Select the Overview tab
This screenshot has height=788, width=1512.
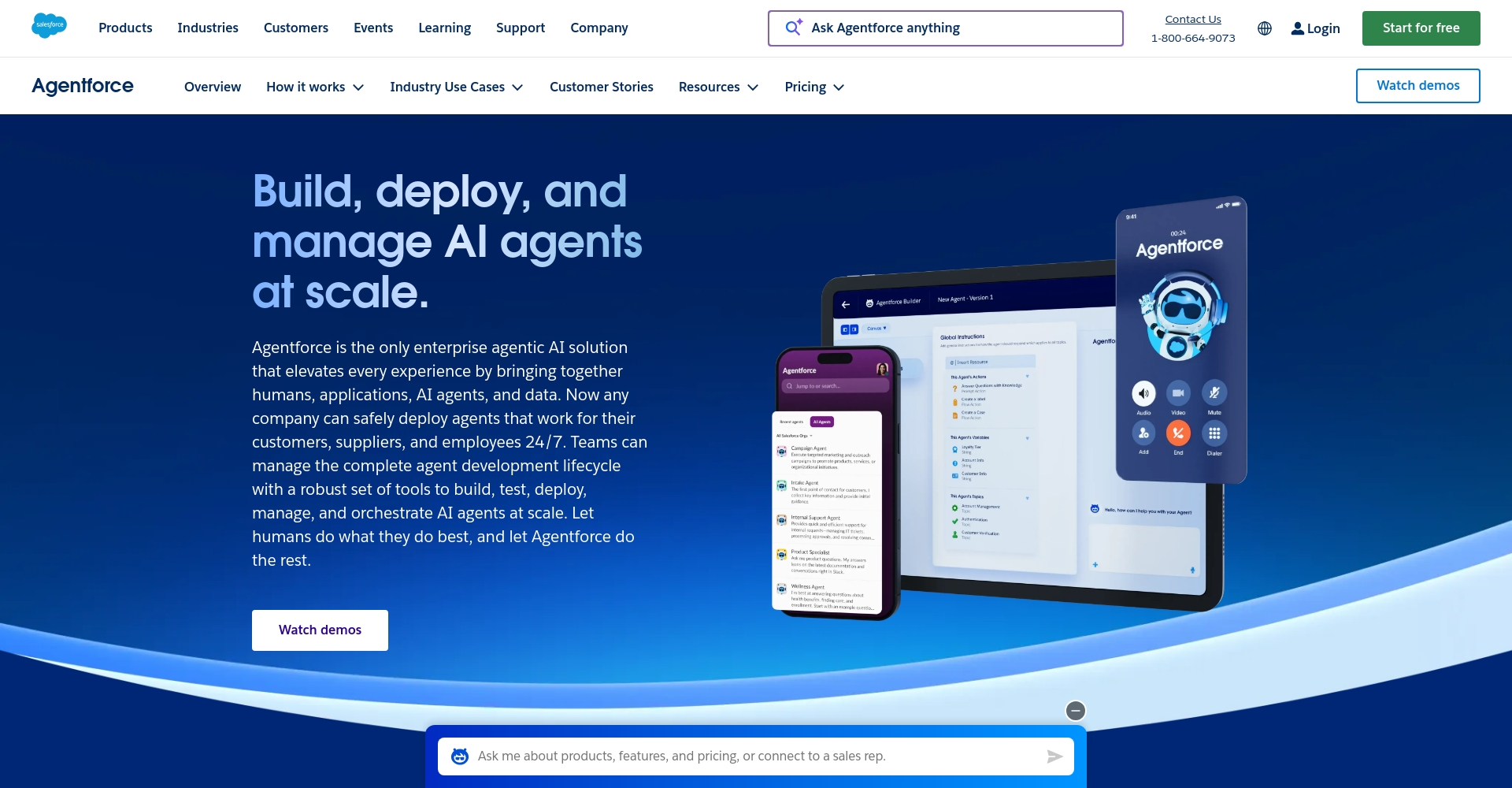[x=212, y=87]
